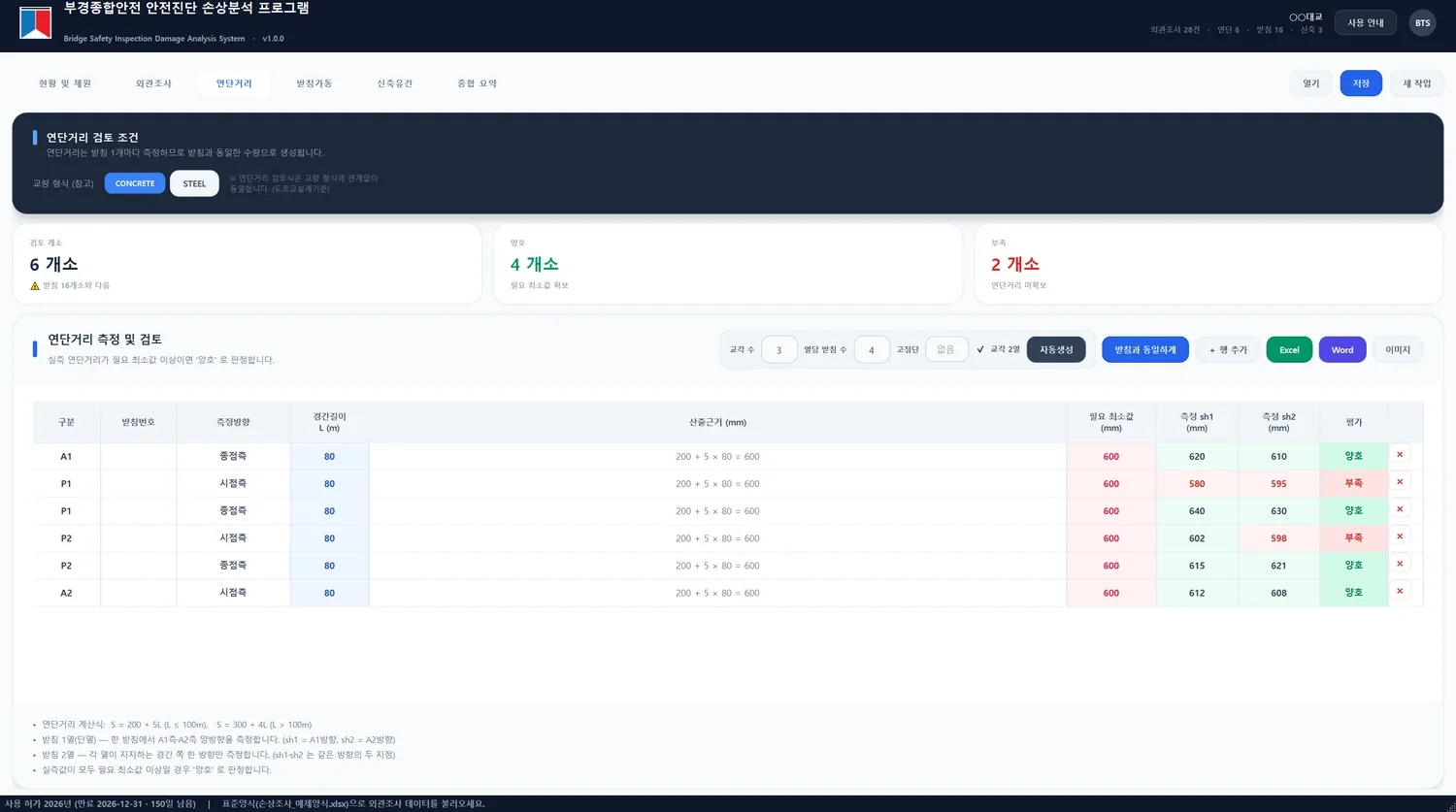Open the BTS user avatar

(x=1422, y=23)
